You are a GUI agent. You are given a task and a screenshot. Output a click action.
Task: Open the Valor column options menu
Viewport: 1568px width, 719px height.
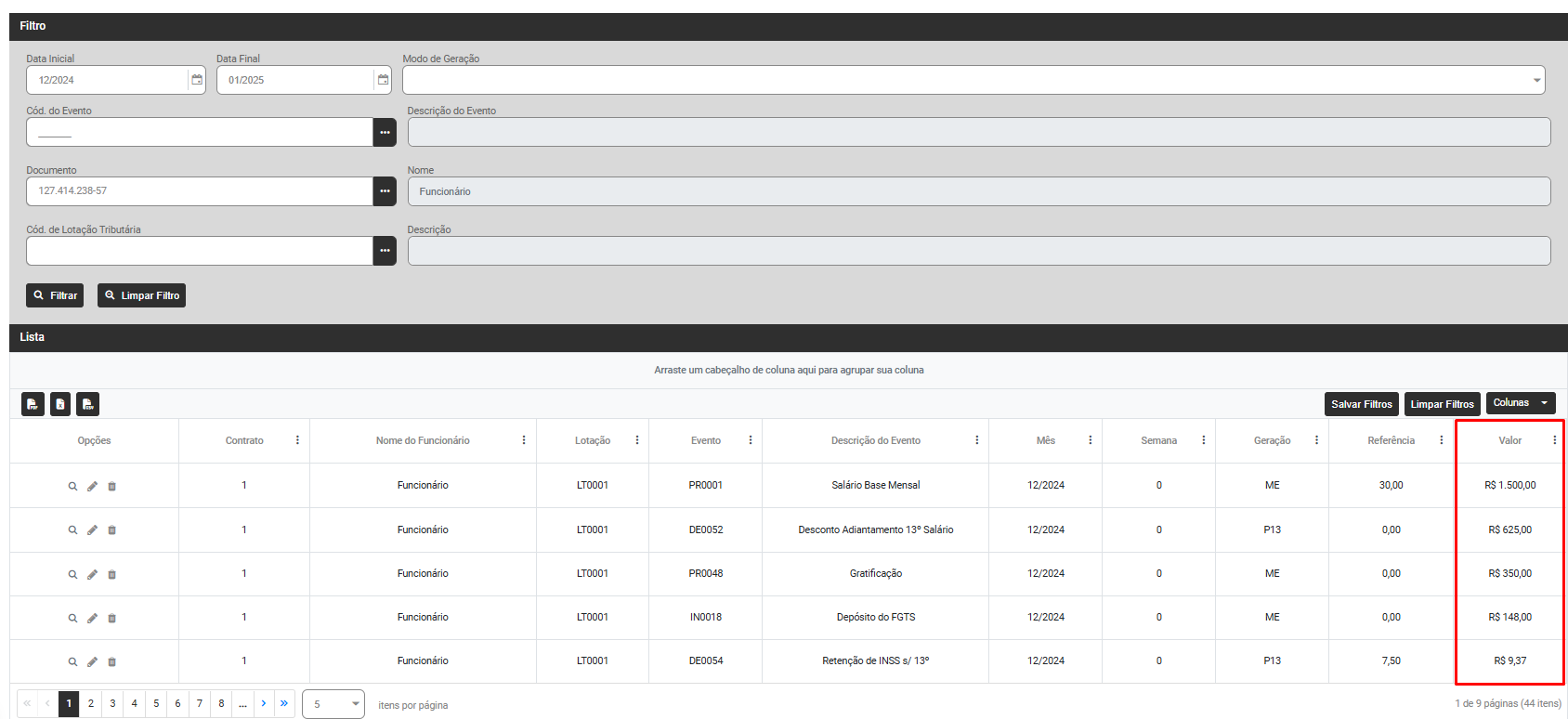coord(1554,440)
